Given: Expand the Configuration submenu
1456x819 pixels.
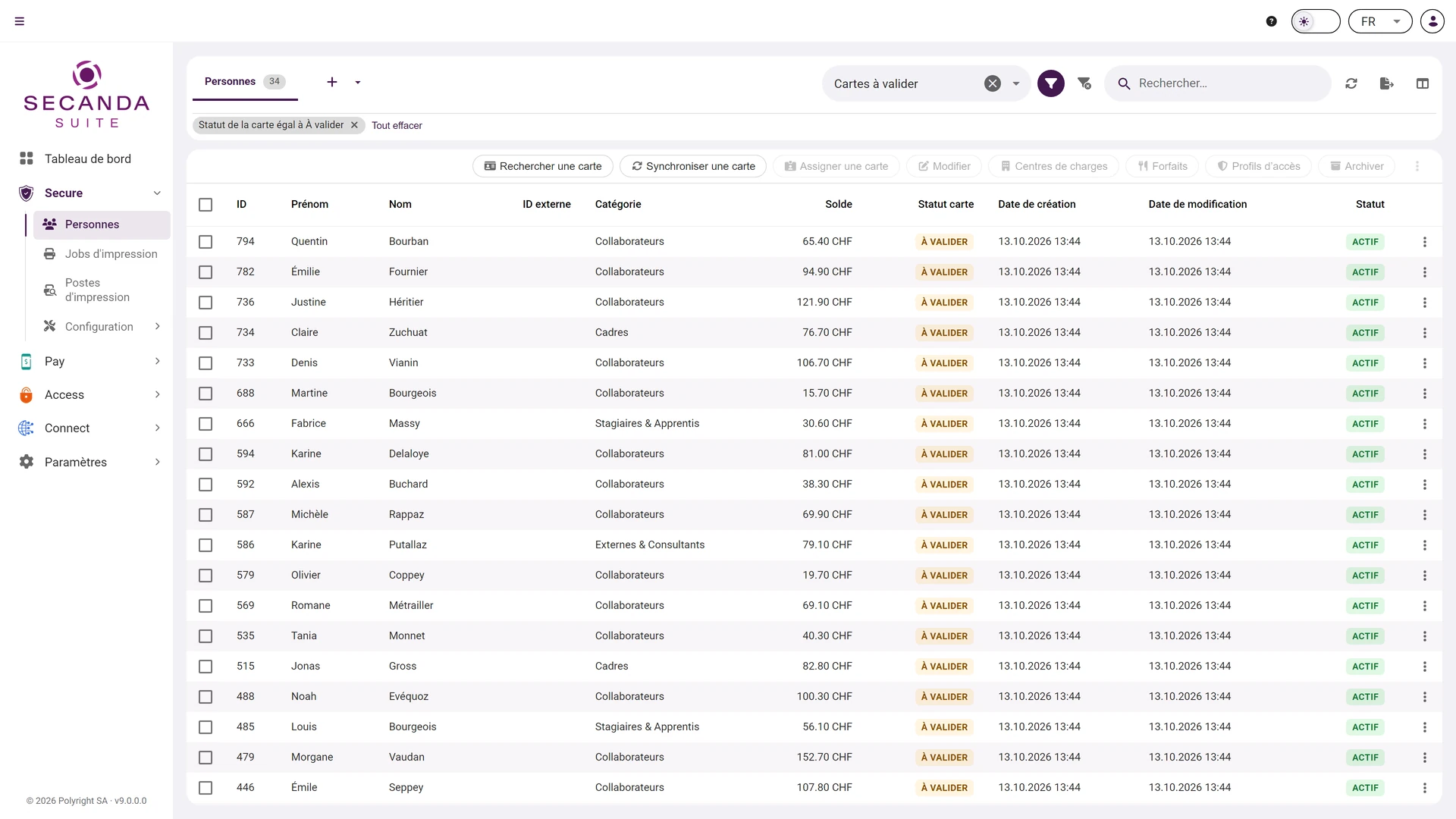Looking at the screenshot, I should 102,327.
